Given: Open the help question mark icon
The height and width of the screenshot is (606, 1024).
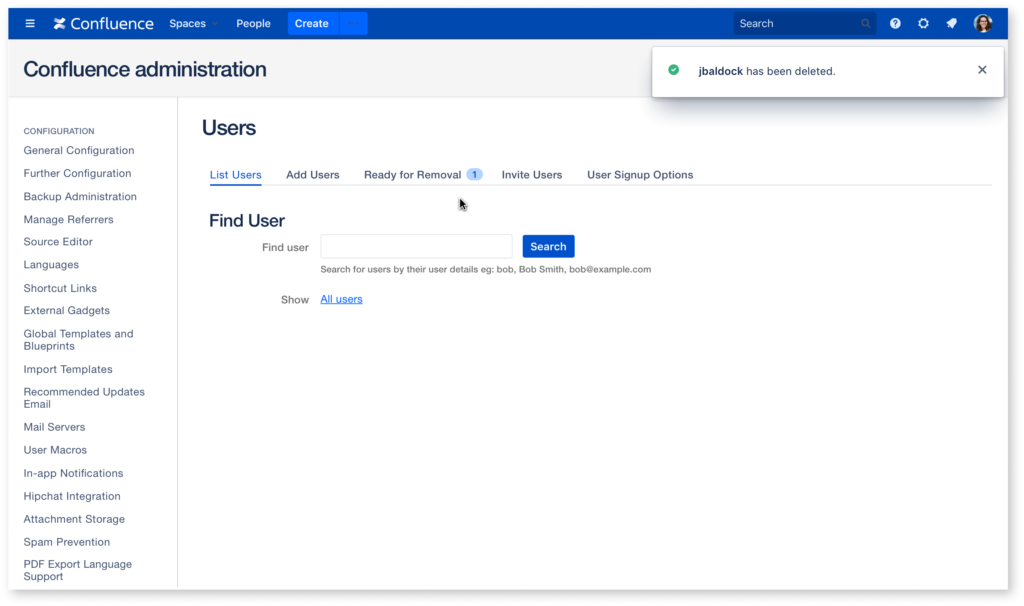Looking at the screenshot, I should tap(895, 24).
